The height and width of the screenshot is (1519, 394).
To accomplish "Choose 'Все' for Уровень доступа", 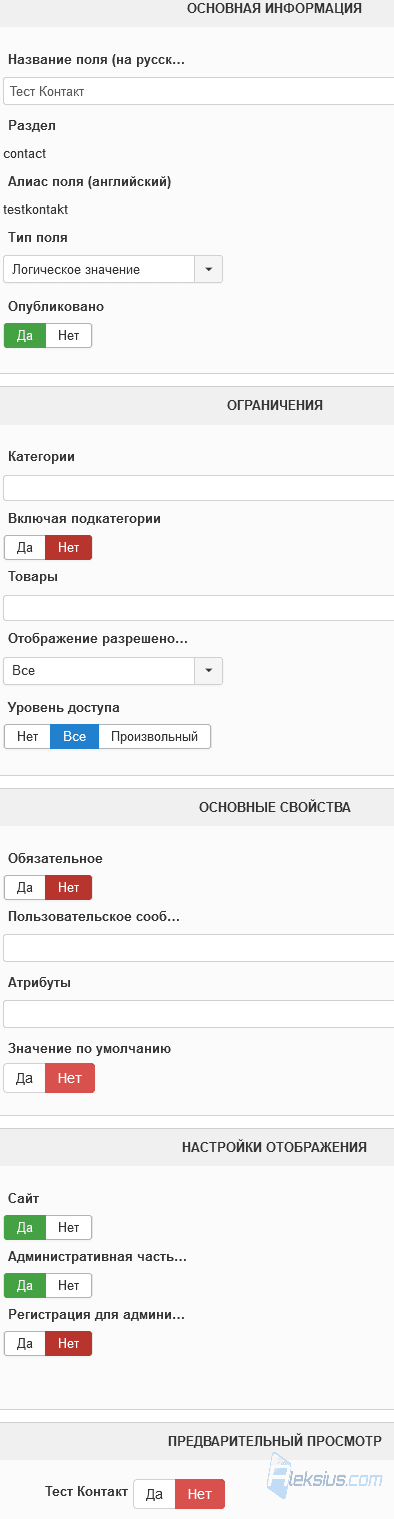I will pos(75,736).
